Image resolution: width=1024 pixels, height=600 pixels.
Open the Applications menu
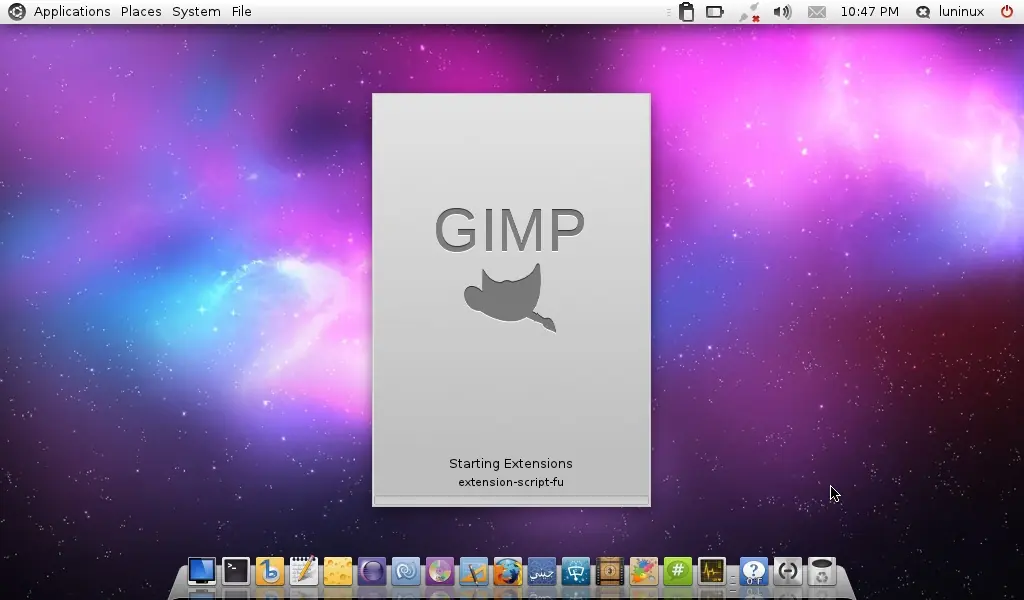[x=72, y=12]
